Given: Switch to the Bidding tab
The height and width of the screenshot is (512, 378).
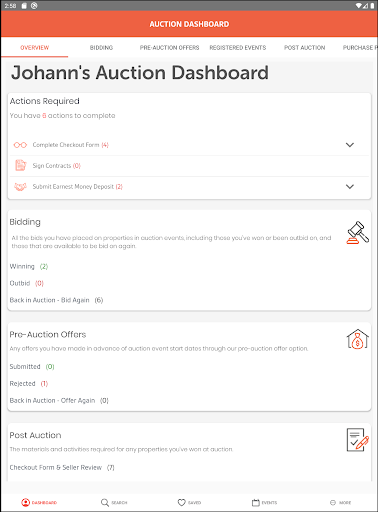Looking at the screenshot, I should point(101,48).
